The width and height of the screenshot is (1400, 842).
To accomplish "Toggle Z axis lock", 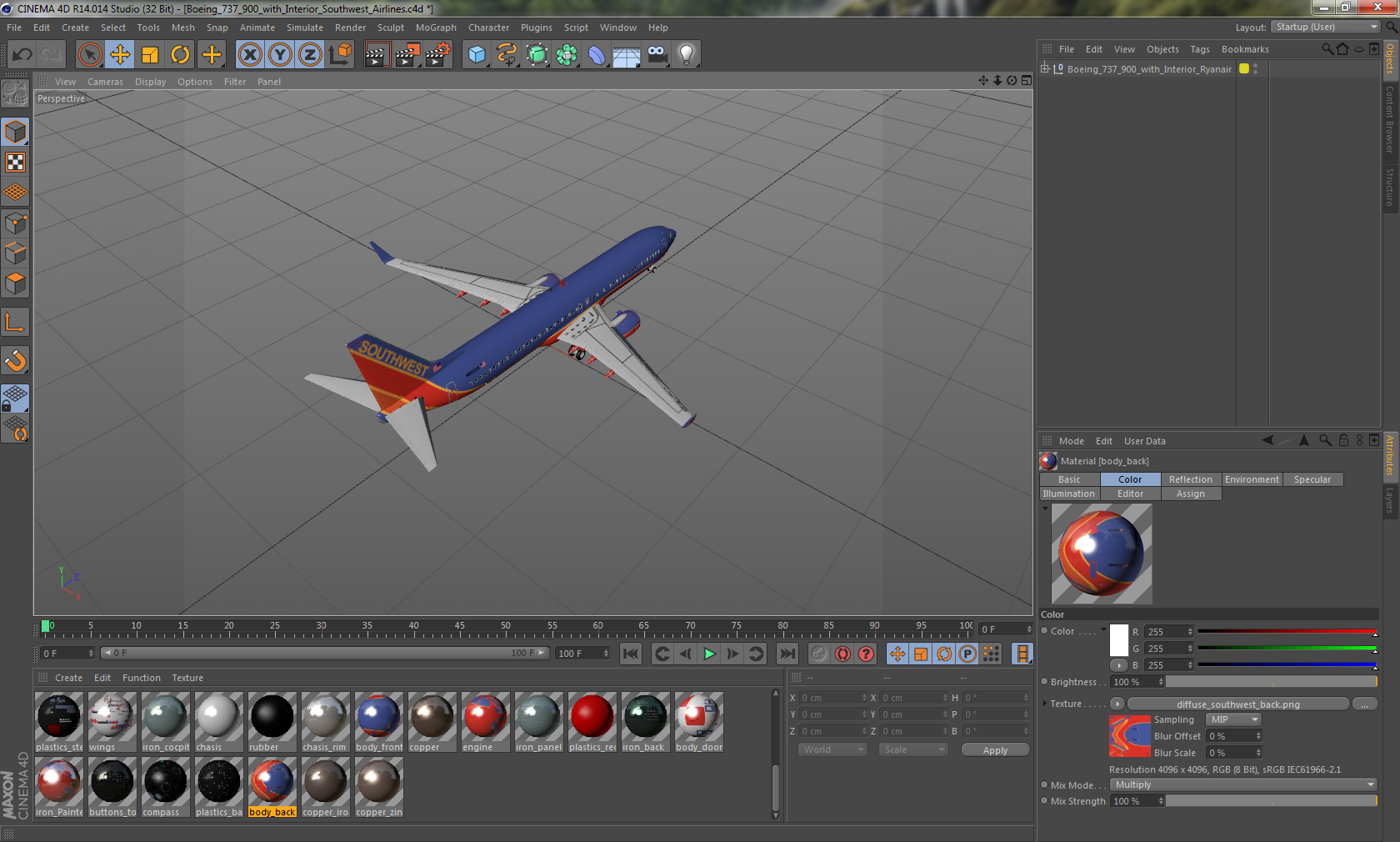I will click(310, 55).
